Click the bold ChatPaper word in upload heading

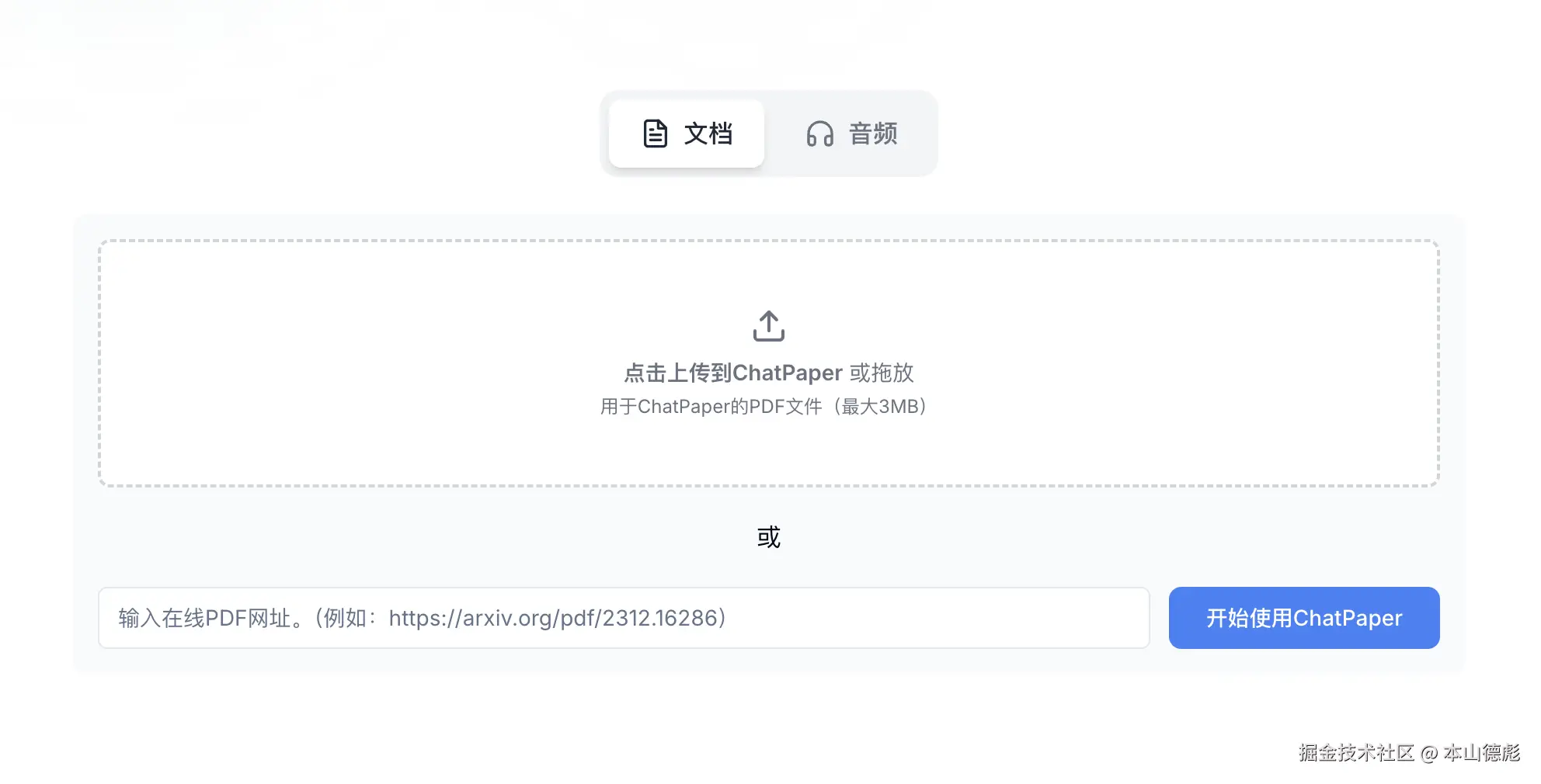click(788, 373)
